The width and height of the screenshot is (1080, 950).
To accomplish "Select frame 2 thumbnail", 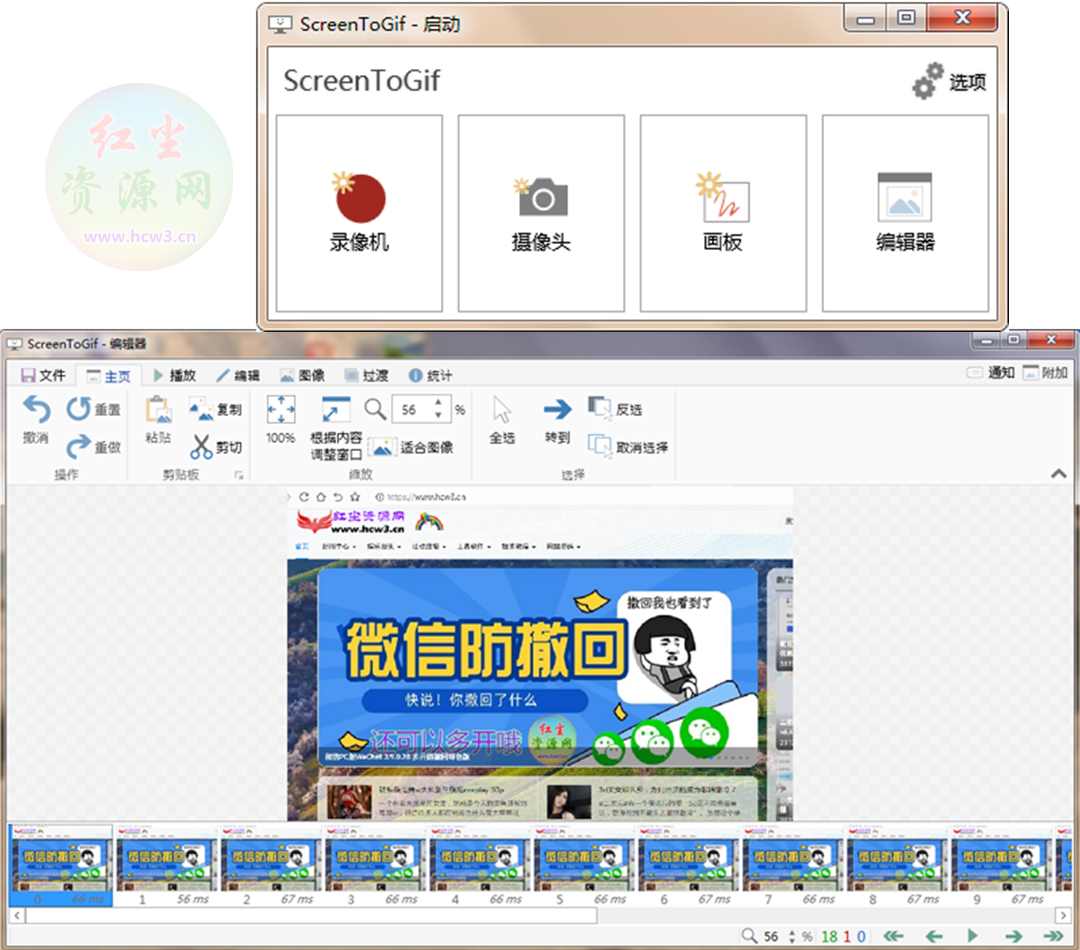I will click(x=270, y=865).
